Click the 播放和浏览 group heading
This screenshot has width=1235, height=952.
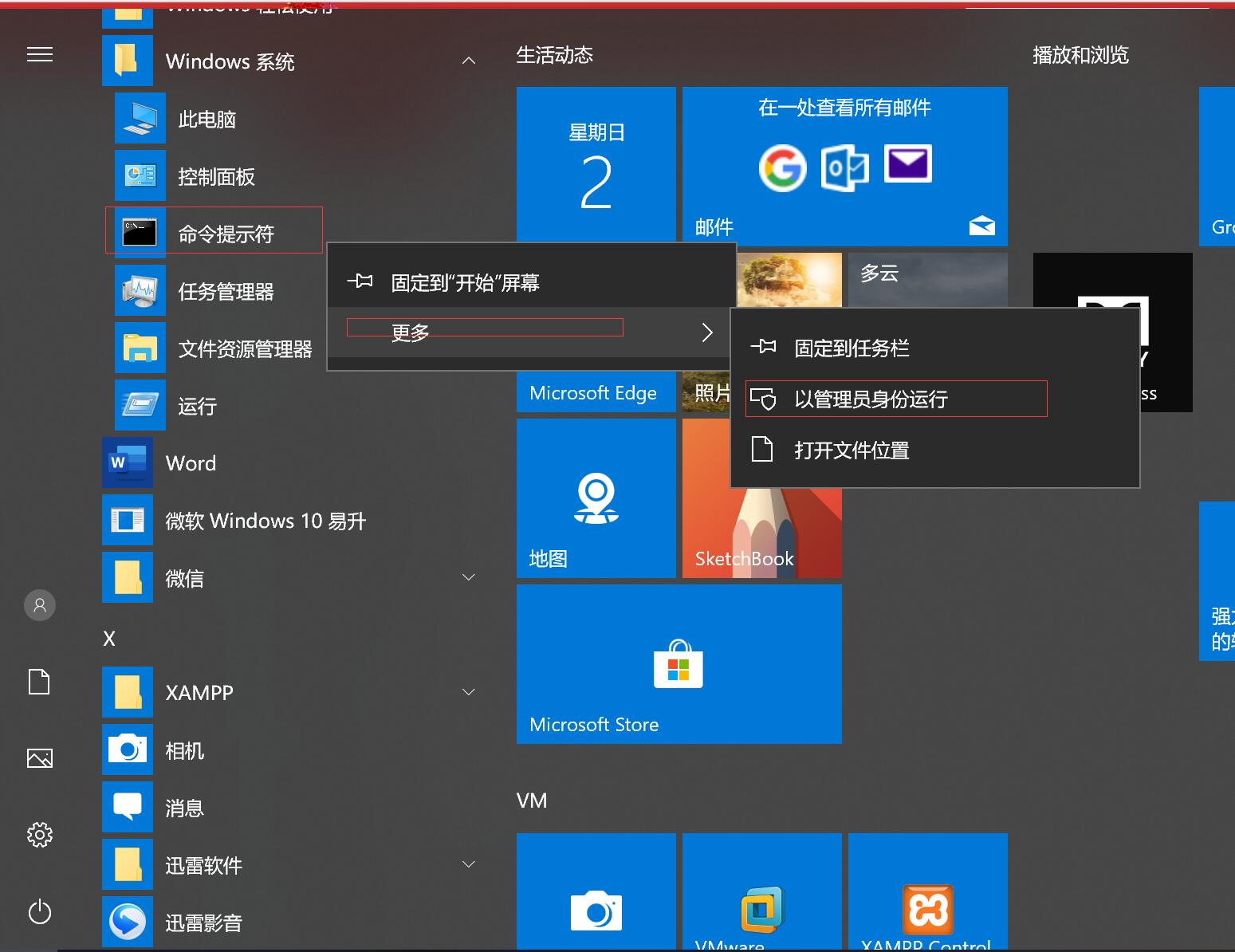(1081, 55)
